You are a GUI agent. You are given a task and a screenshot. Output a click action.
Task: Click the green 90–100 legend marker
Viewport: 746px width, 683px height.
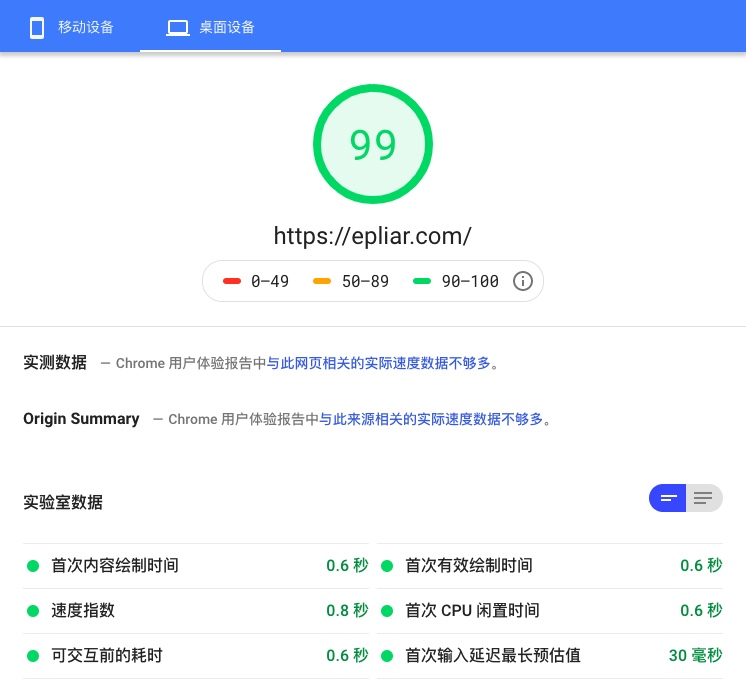[x=422, y=281]
